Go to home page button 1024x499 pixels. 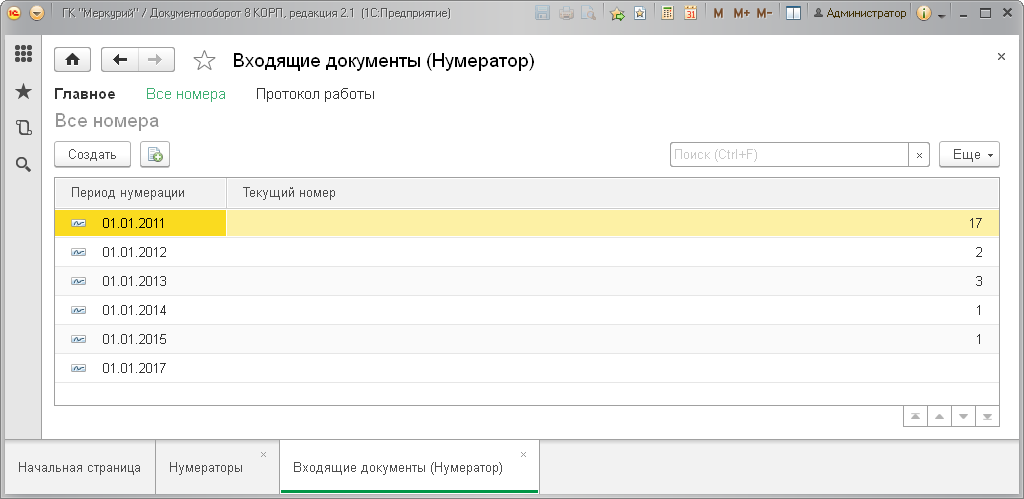point(72,60)
